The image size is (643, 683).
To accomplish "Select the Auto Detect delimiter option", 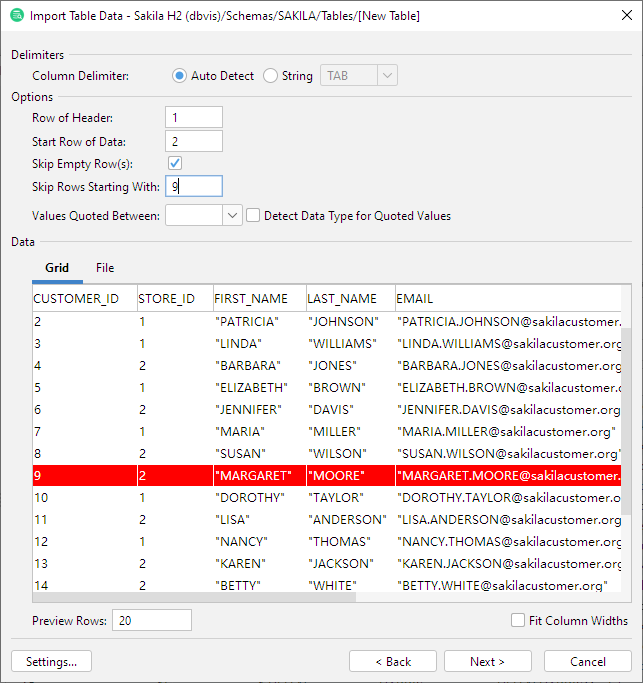I will tap(180, 75).
